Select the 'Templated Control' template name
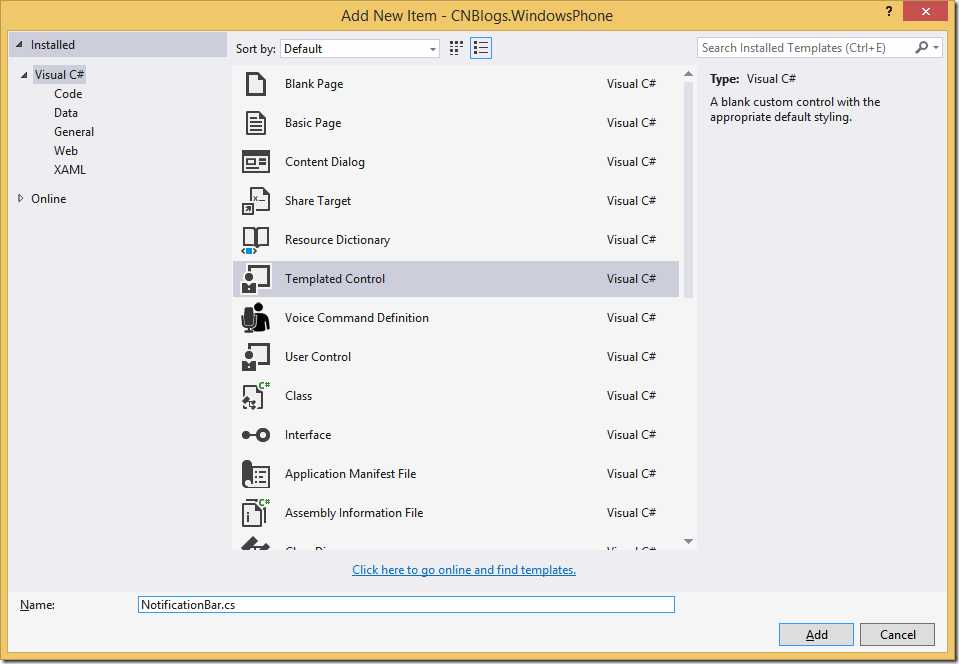Image resolution: width=959 pixels, height=664 pixels. (x=335, y=279)
